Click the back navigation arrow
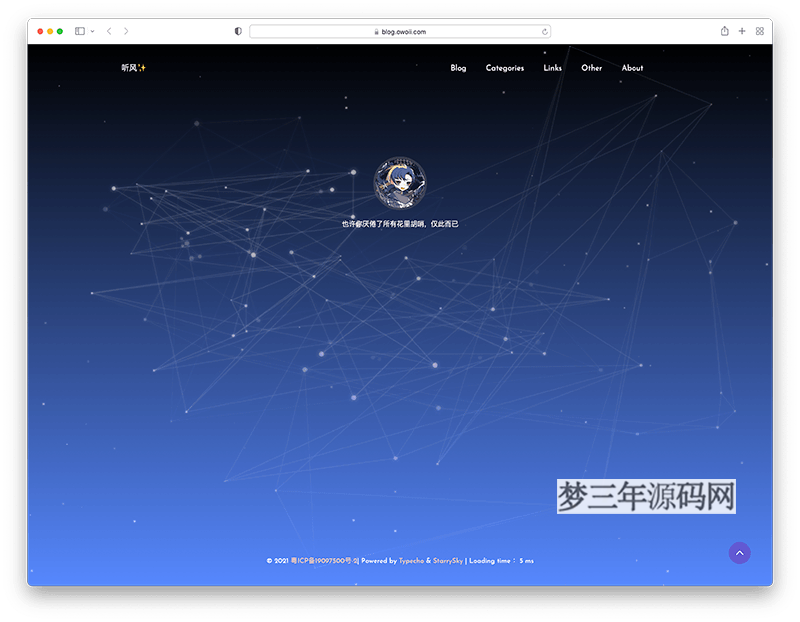Screen dimensions: 800x622 click(x=108, y=31)
